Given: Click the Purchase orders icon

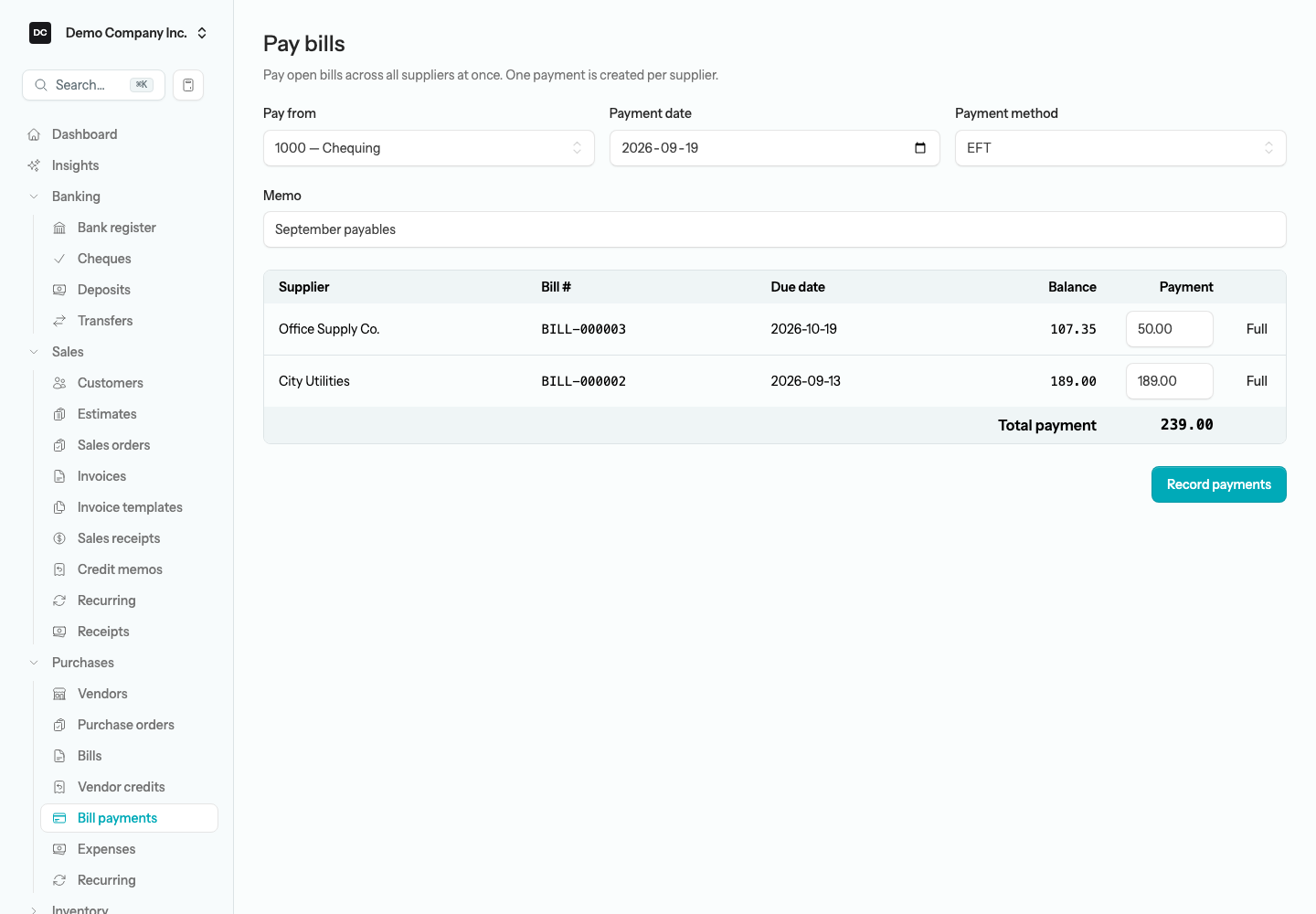Looking at the screenshot, I should coord(59,725).
